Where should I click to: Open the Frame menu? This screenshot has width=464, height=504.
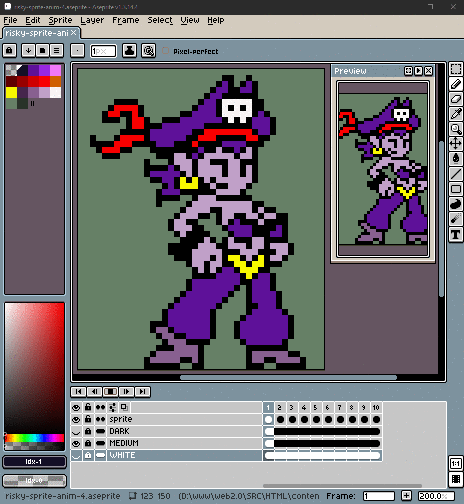point(126,20)
